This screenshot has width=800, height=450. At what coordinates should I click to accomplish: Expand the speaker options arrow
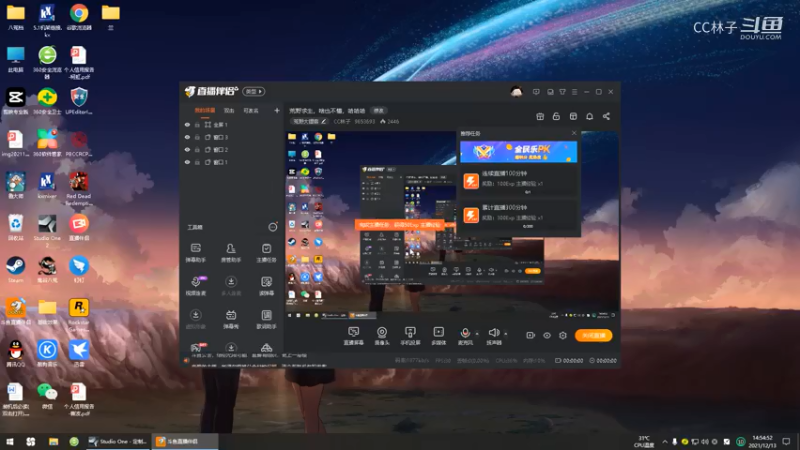click(506, 334)
